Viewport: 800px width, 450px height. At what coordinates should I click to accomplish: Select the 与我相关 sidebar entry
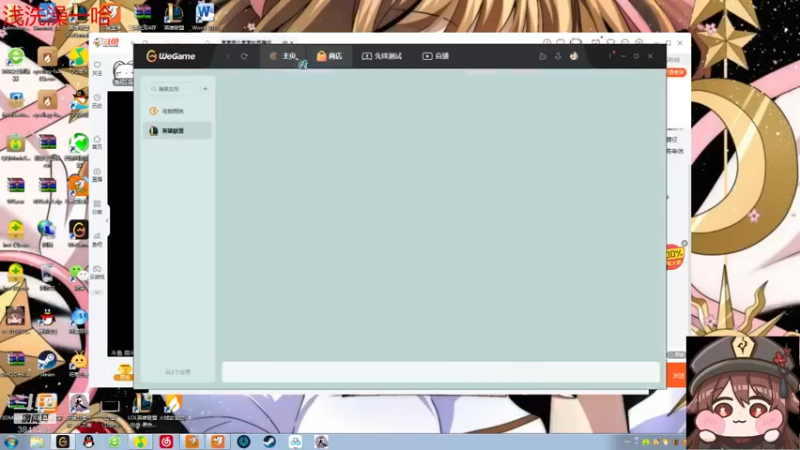click(178, 111)
